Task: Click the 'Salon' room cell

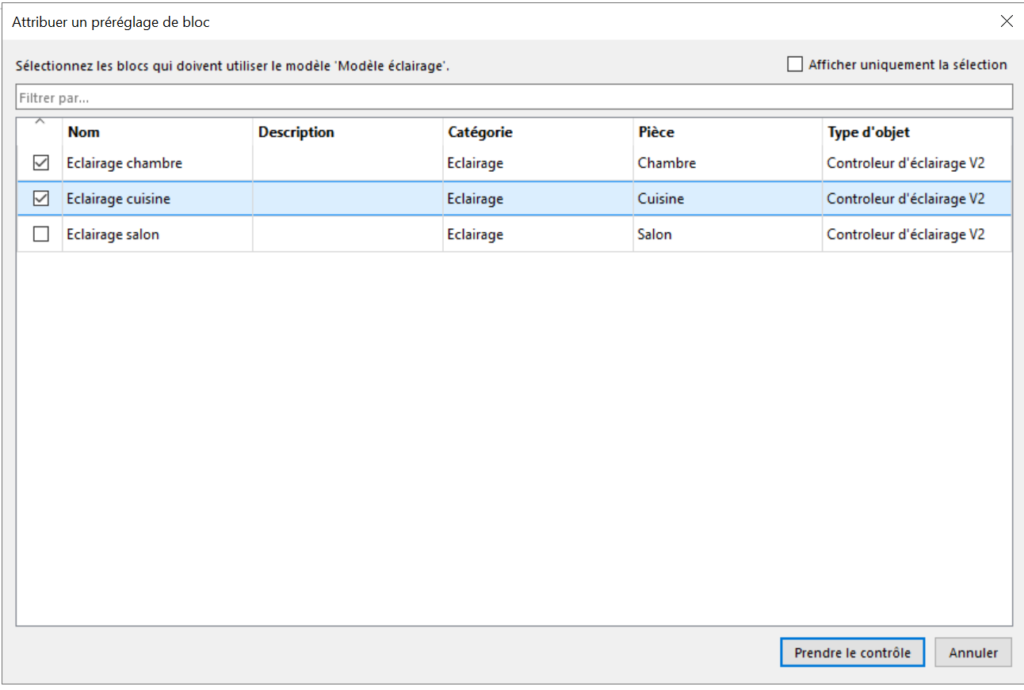Action: click(x=655, y=235)
